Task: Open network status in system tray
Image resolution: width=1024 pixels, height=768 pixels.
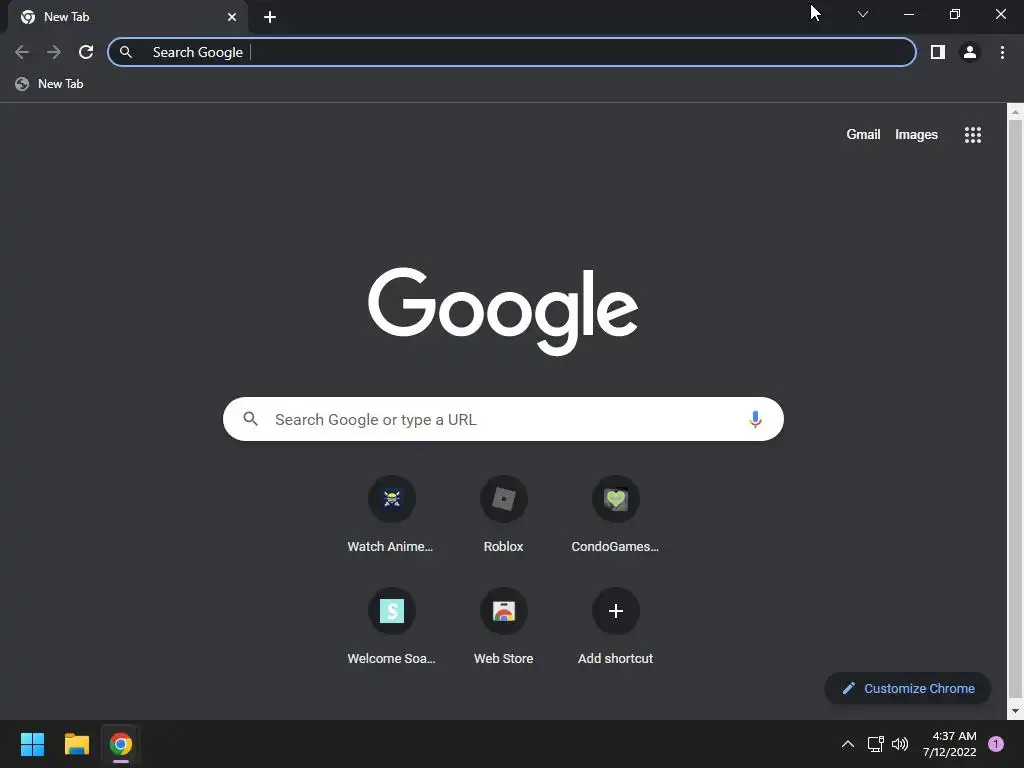Action: coord(875,744)
